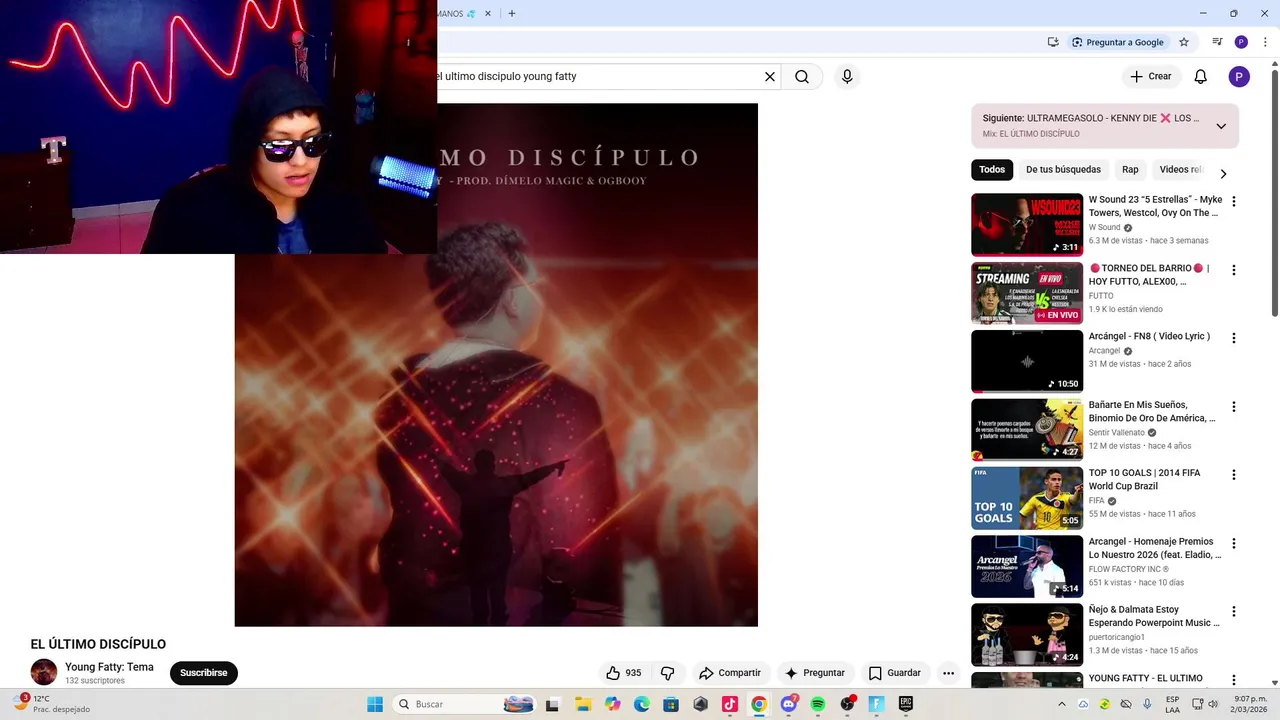1280x720 pixels.
Task: Open options menu for W Sound 23 video
Action: pos(1233,202)
